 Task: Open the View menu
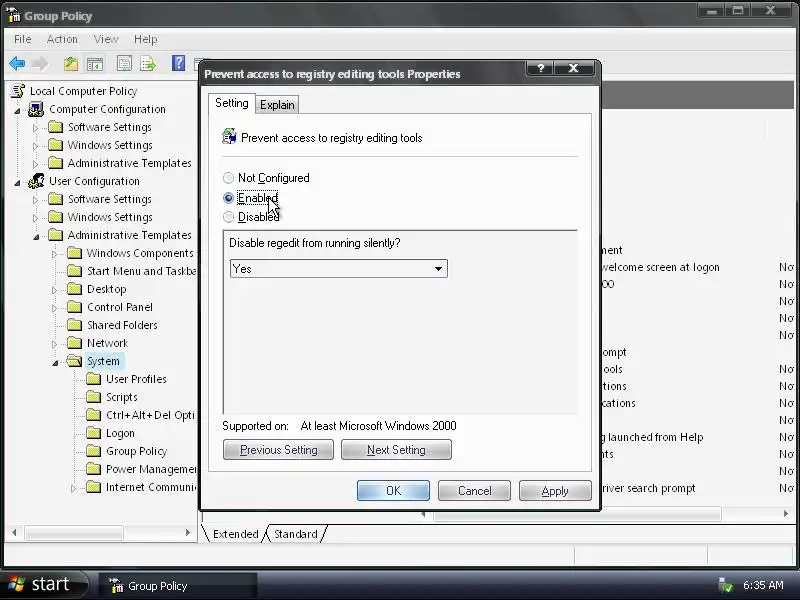(x=106, y=39)
